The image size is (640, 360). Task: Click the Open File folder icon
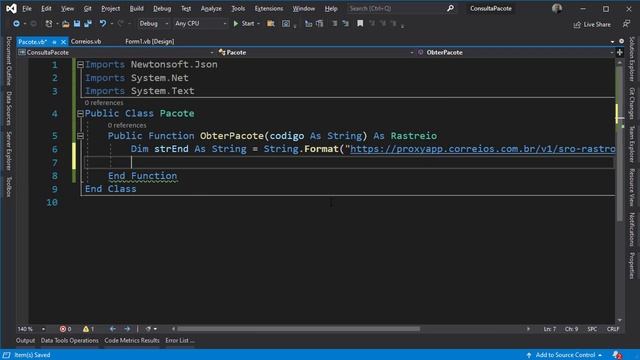66,24
